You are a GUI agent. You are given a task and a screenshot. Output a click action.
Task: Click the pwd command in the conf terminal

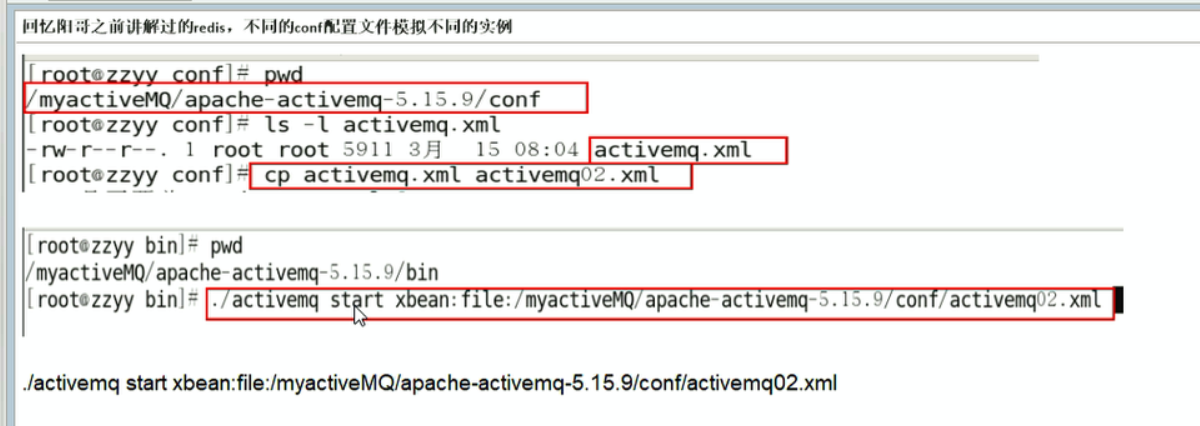pos(282,75)
